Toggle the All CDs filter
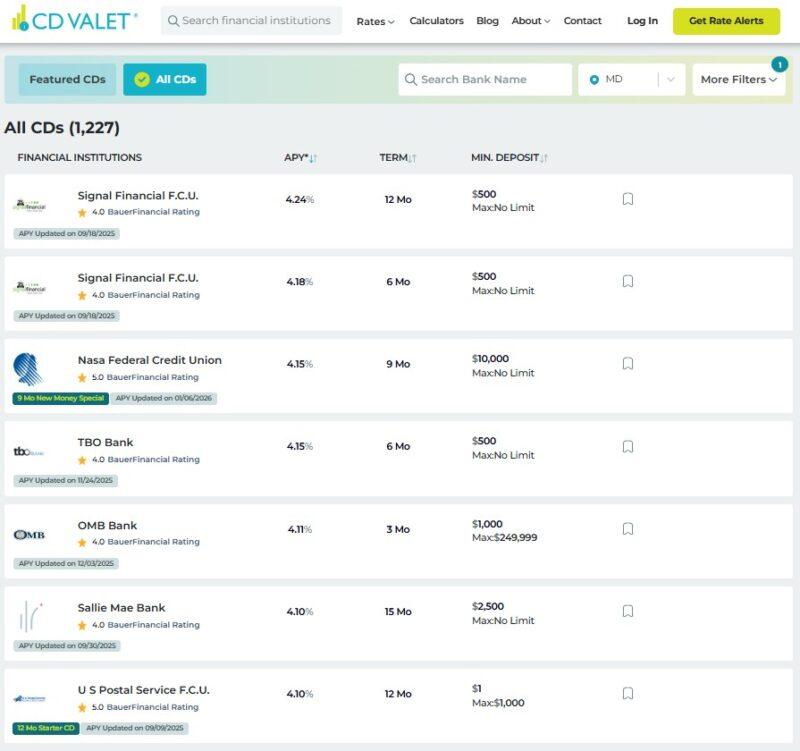 (x=165, y=80)
